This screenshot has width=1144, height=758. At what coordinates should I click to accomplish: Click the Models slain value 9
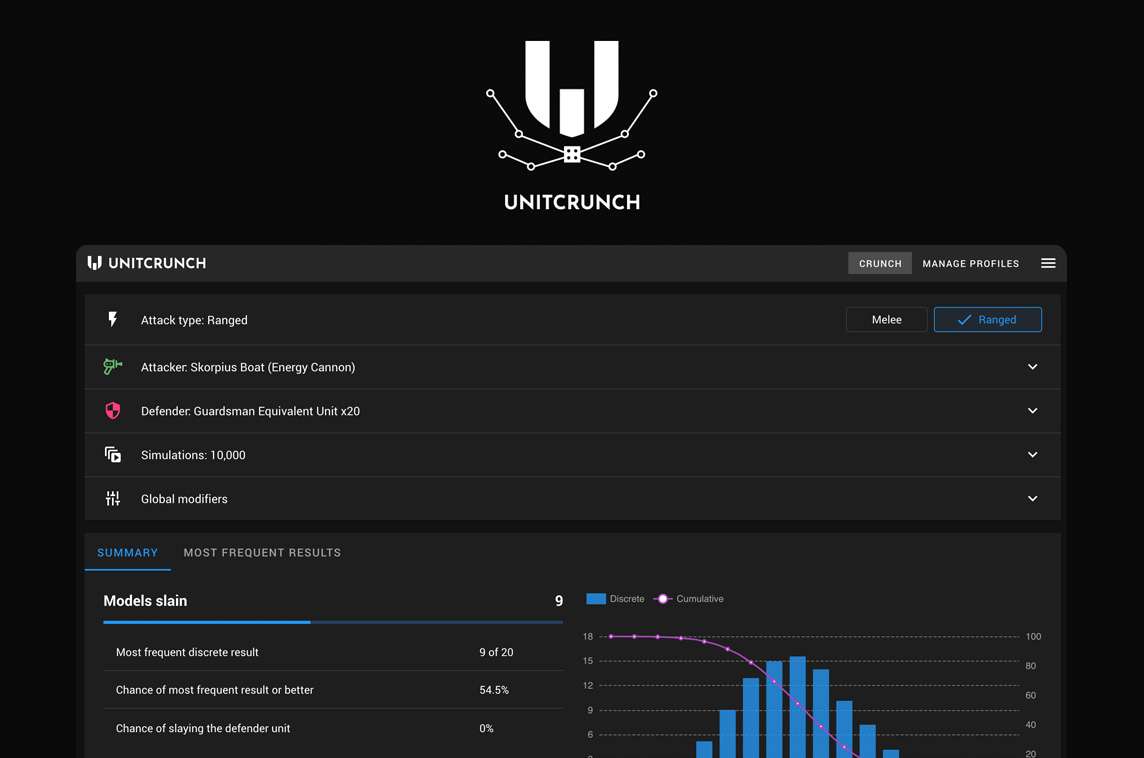click(x=559, y=601)
